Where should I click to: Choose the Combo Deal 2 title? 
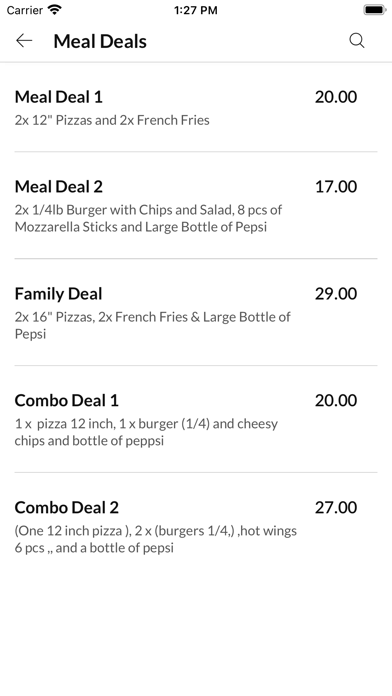pyautogui.click(x=67, y=507)
